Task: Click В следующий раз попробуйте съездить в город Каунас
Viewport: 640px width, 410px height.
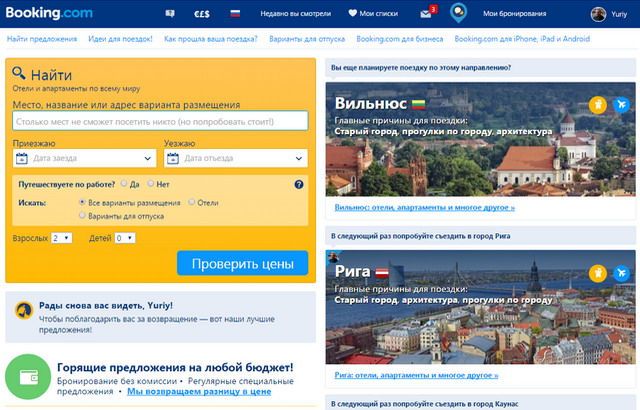Action: (424, 404)
